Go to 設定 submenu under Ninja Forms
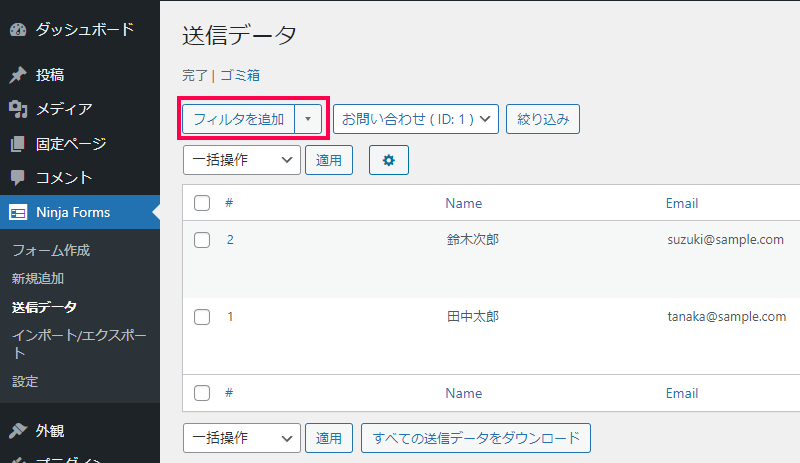 click(25, 381)
